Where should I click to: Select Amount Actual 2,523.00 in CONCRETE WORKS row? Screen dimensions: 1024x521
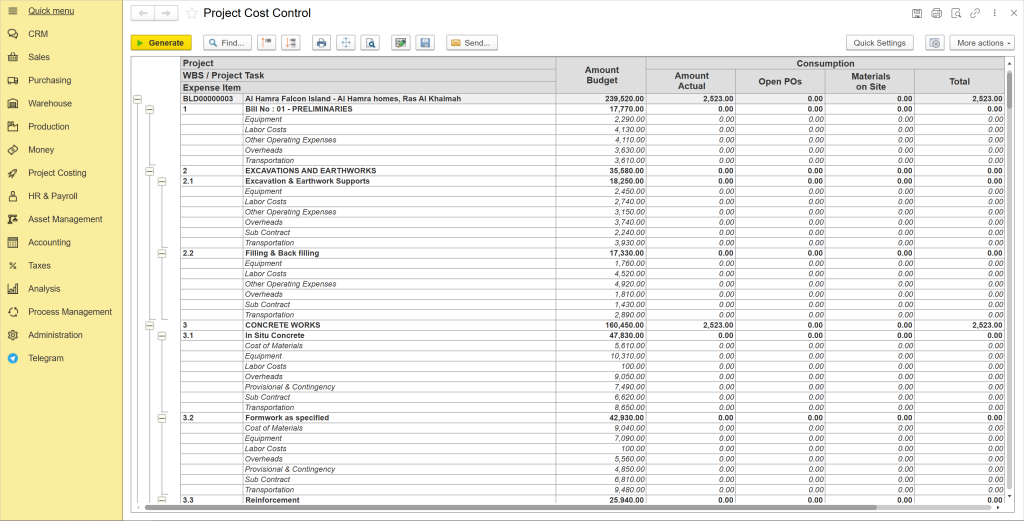click(691, 325)
